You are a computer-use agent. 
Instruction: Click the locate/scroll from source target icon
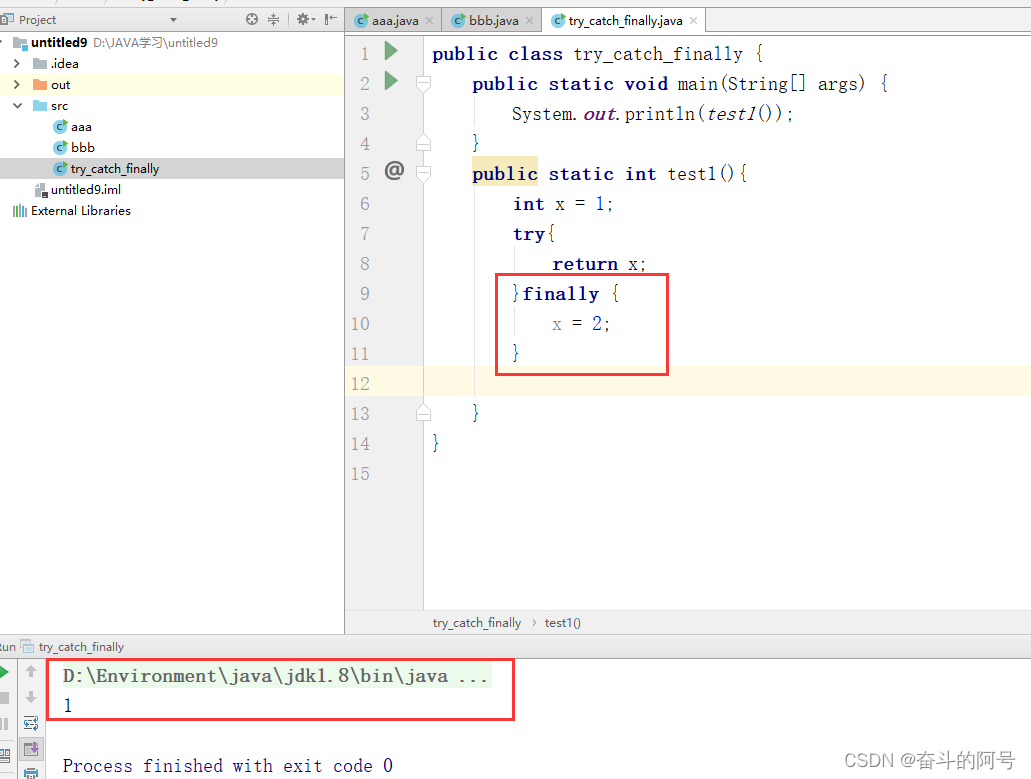(x=252, y=19)
